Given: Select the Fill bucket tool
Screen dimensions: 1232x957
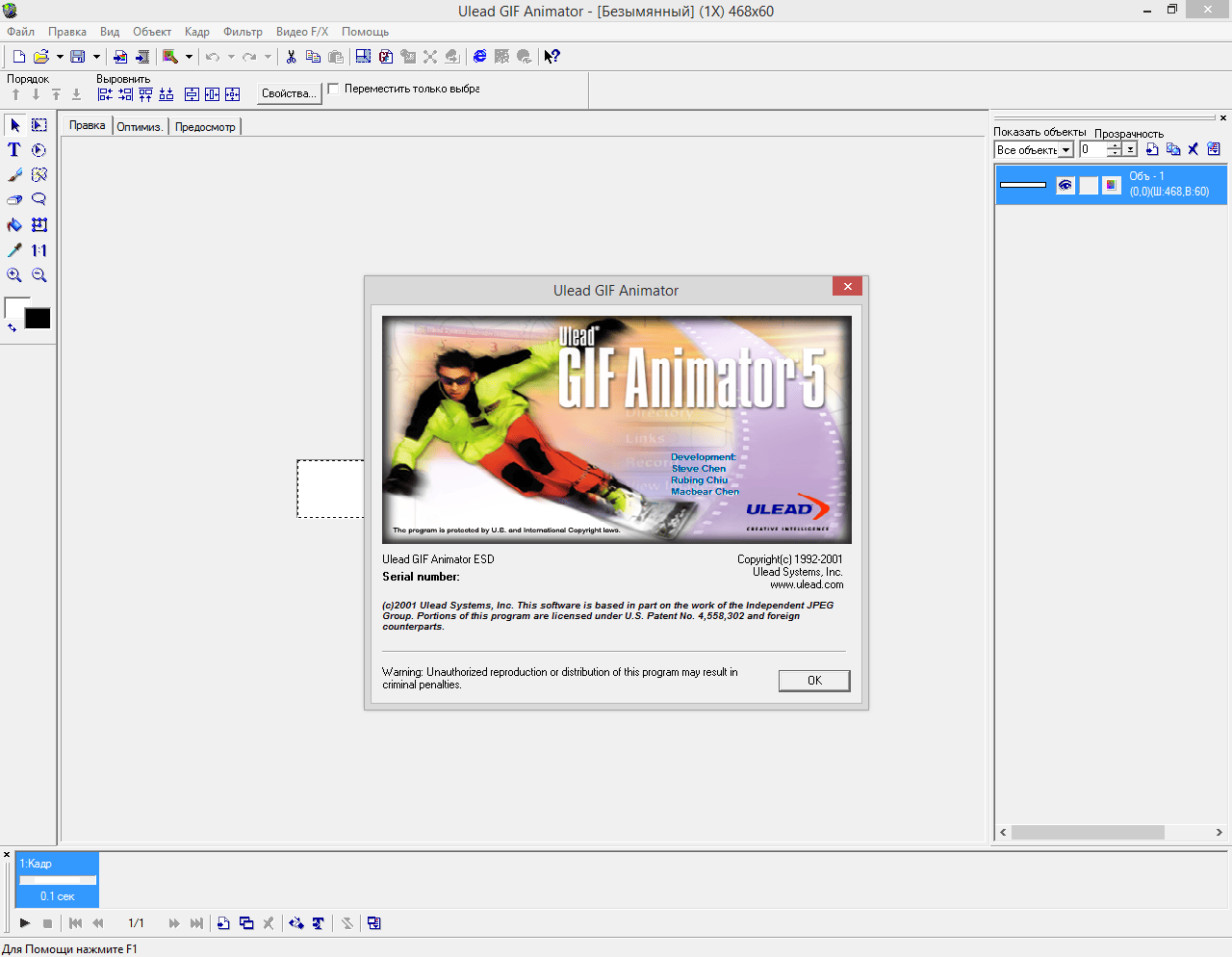Looking at the screenshot, I should click(14, 225).
